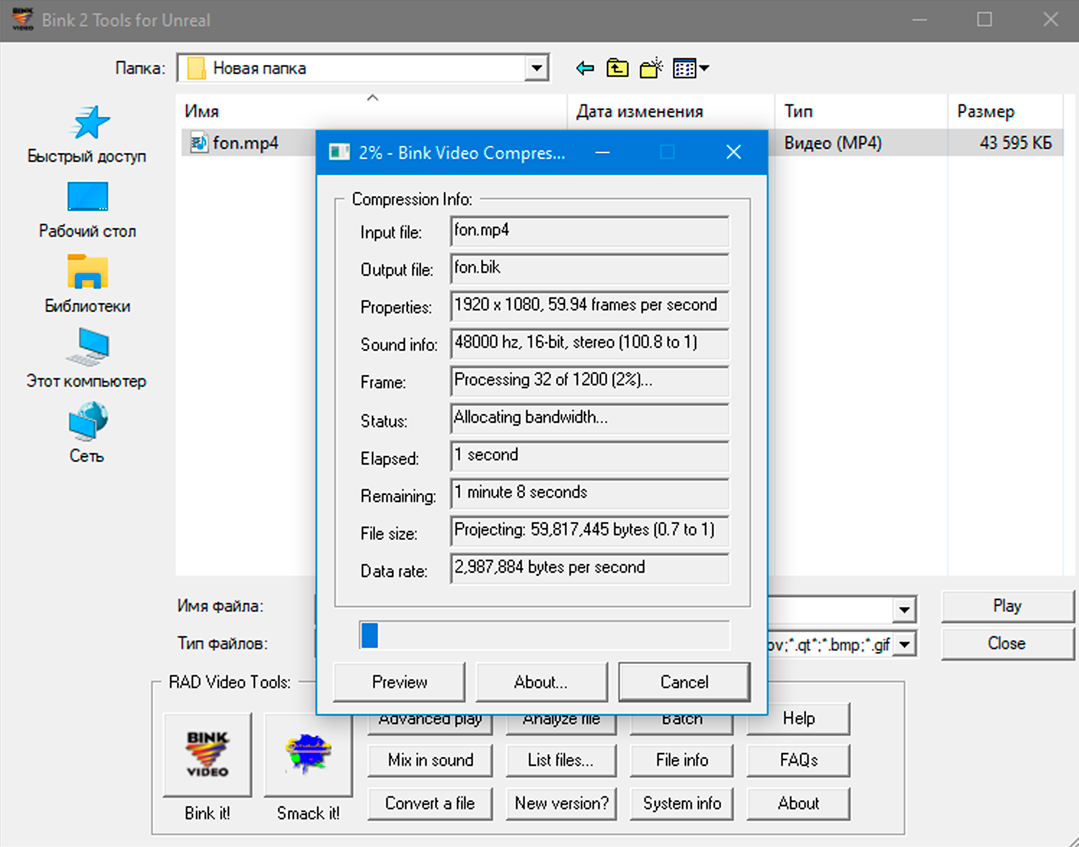The image size is (1079, 847).
Task: Open Libraries (Библиотеки) shortcut
Action: tap(87, 285)
